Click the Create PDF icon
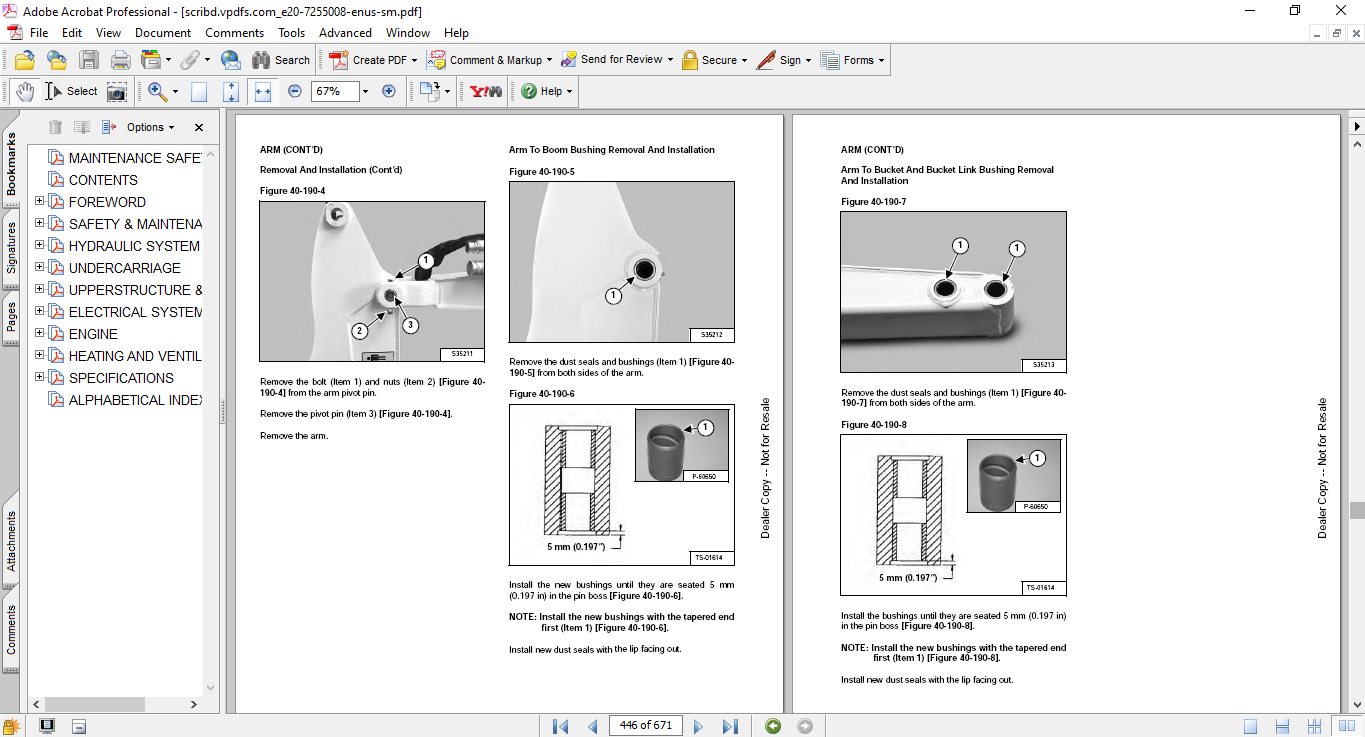This screenshot has height=737, width=1365. (339, 60)
